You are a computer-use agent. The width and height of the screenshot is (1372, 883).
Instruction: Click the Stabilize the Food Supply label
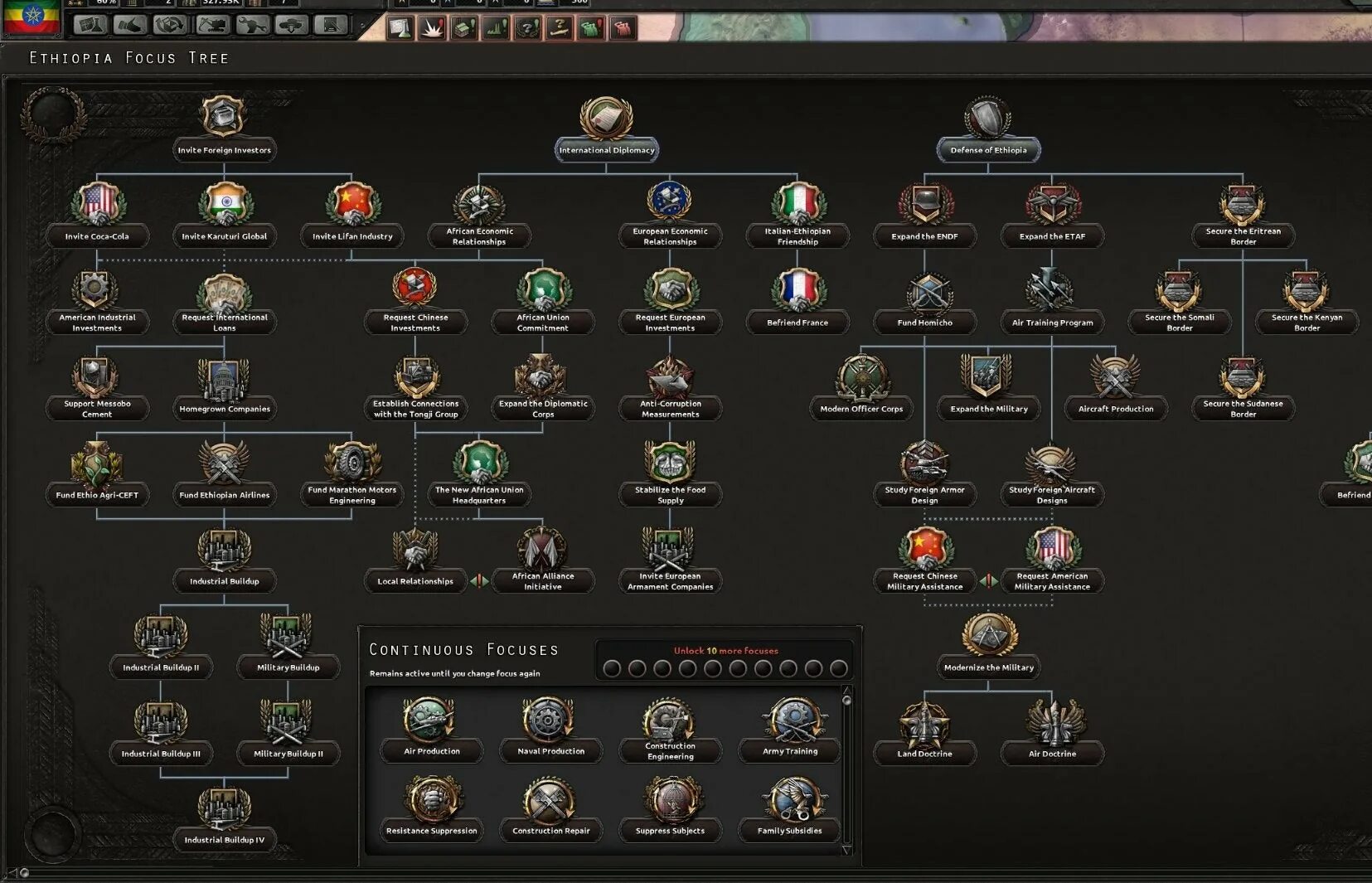coord(670,495)
